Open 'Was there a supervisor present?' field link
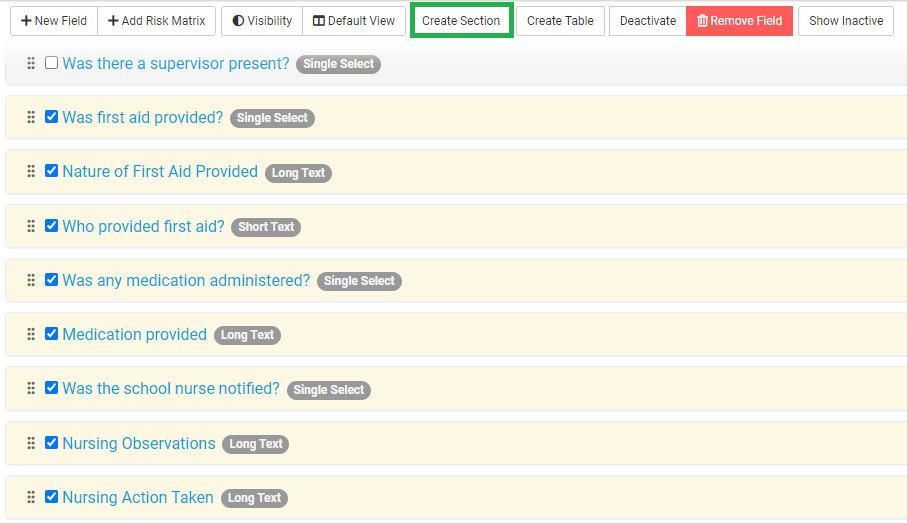The height and width of the screenshot is (523, 907). (176, 64)
